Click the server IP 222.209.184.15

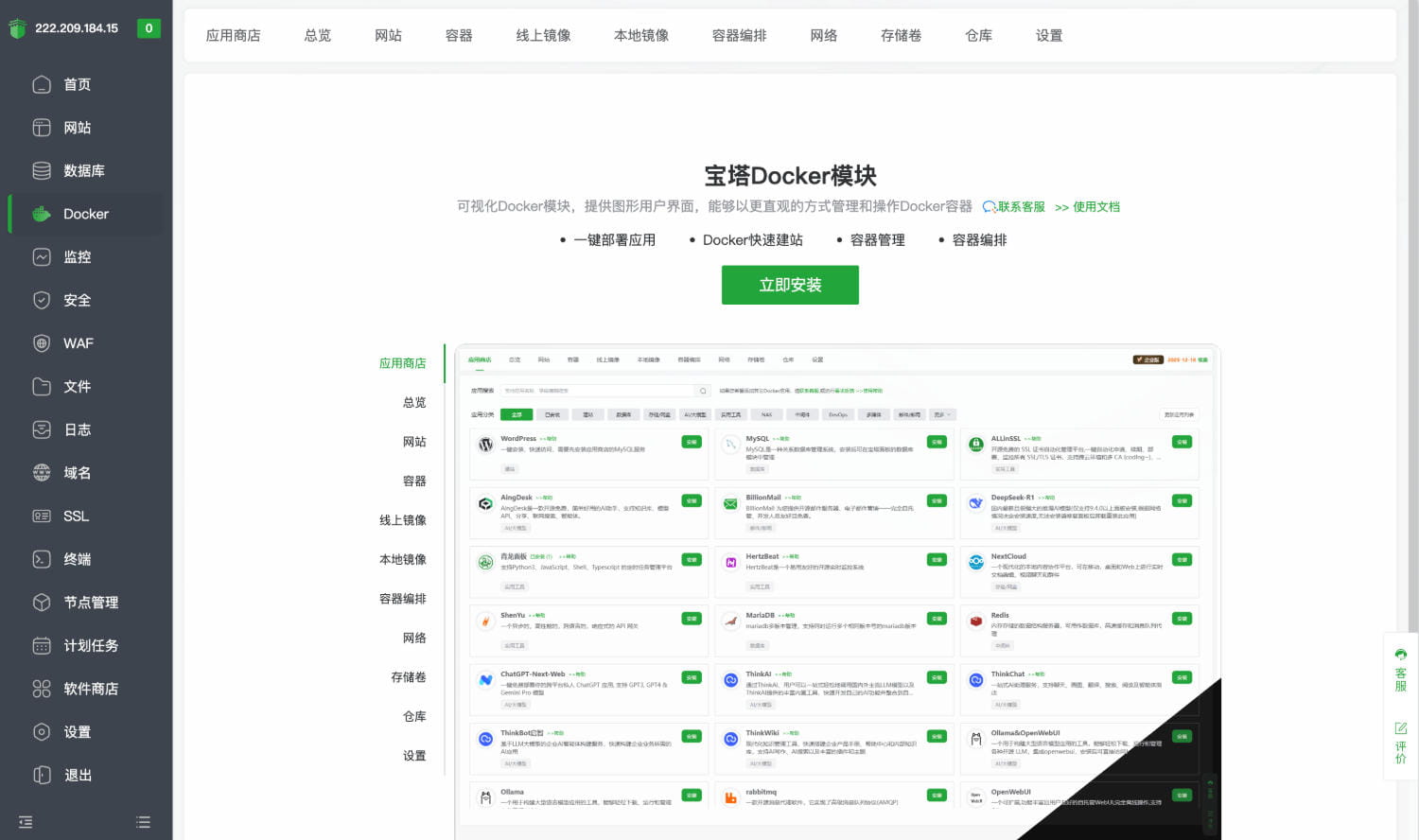tap(77, 28)
